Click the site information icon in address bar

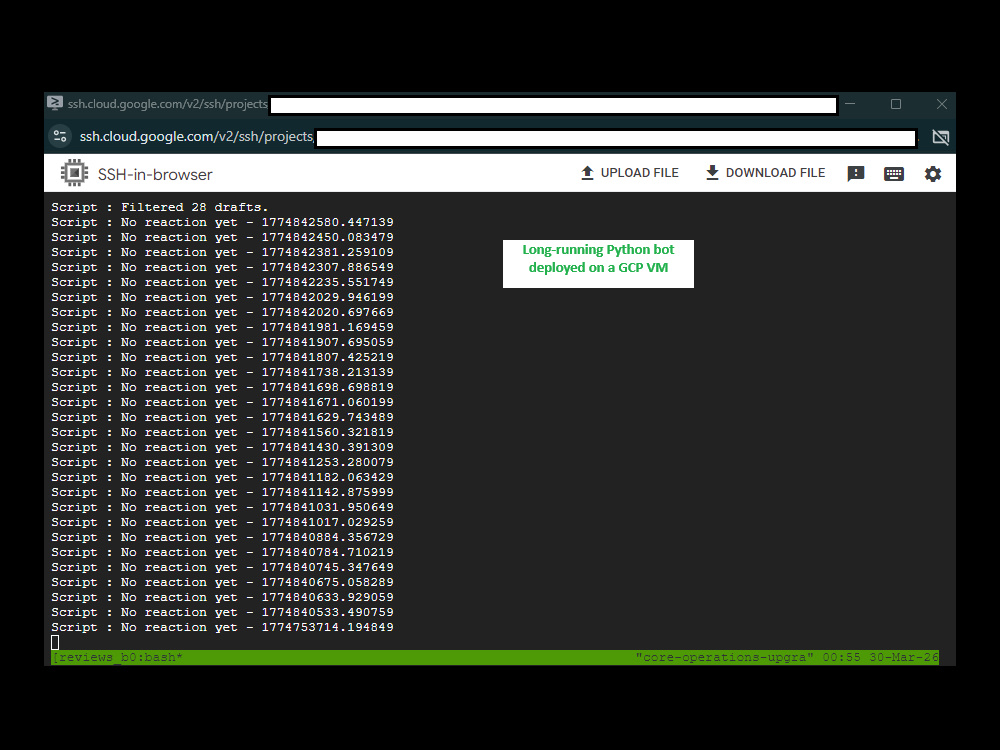point(60,136)
